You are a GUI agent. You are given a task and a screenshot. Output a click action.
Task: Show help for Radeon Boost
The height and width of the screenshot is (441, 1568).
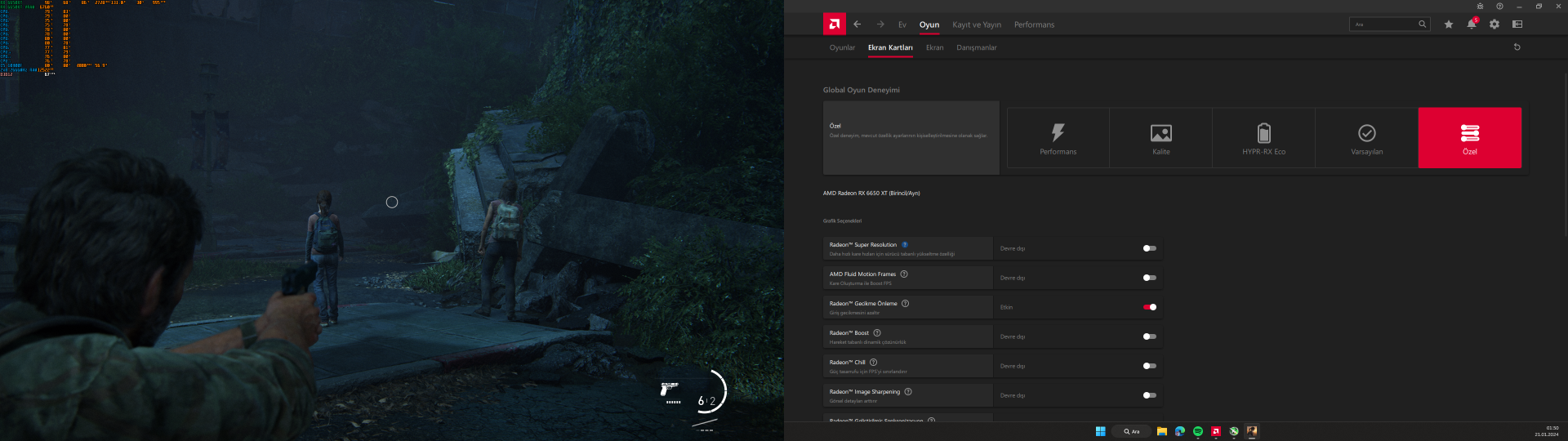(877, 333)
